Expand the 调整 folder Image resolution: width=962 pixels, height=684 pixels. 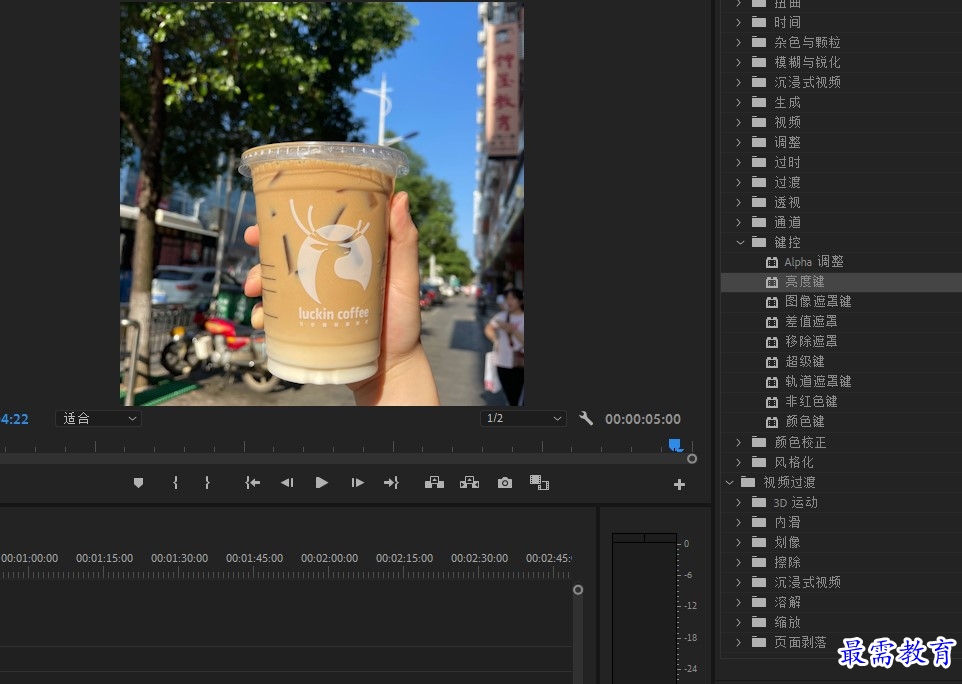pyautogui.click(x=739, y=142)
